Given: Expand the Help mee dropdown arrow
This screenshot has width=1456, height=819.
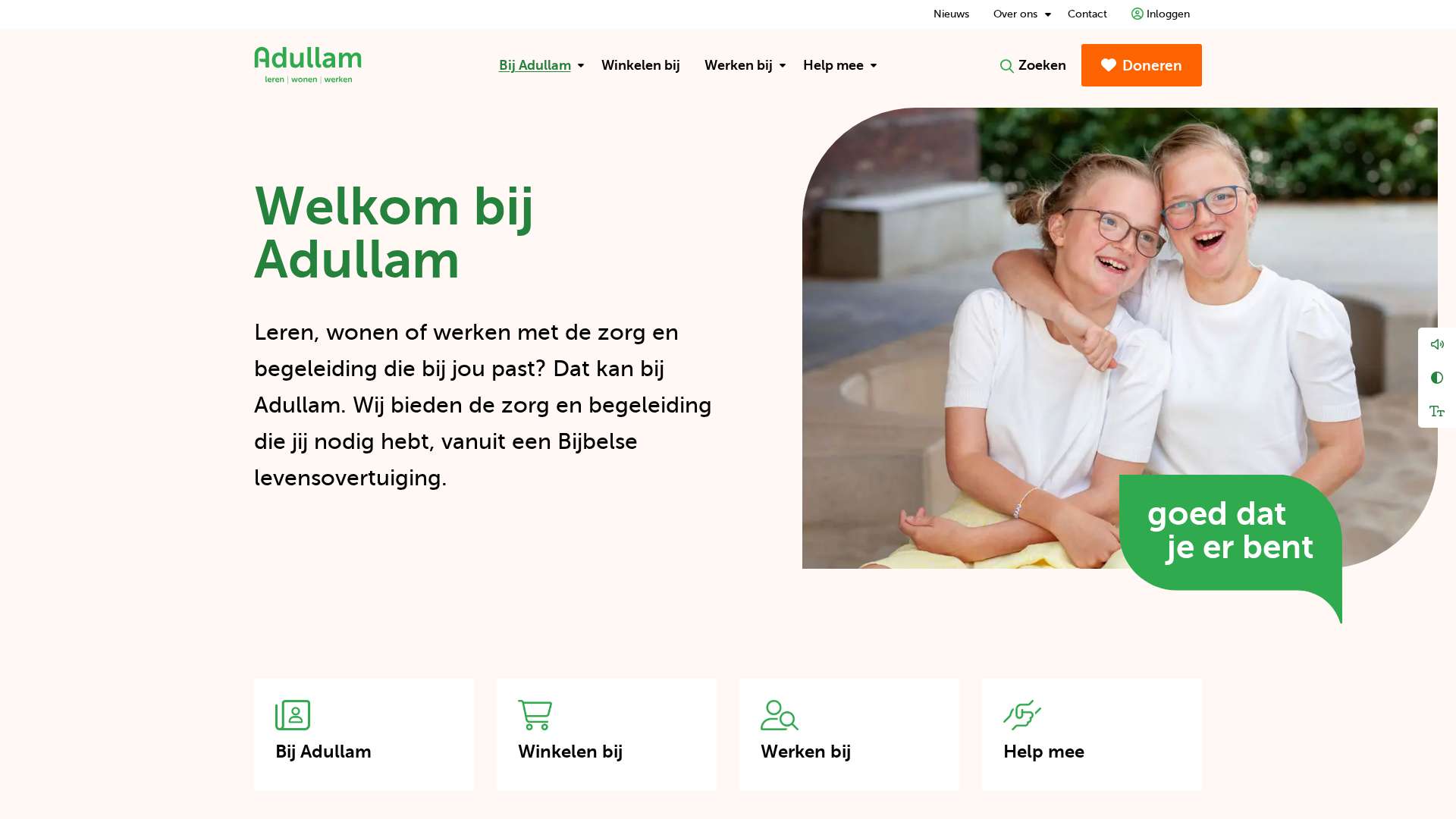Looking at the screenshot, I should click(x=874, y=66).
